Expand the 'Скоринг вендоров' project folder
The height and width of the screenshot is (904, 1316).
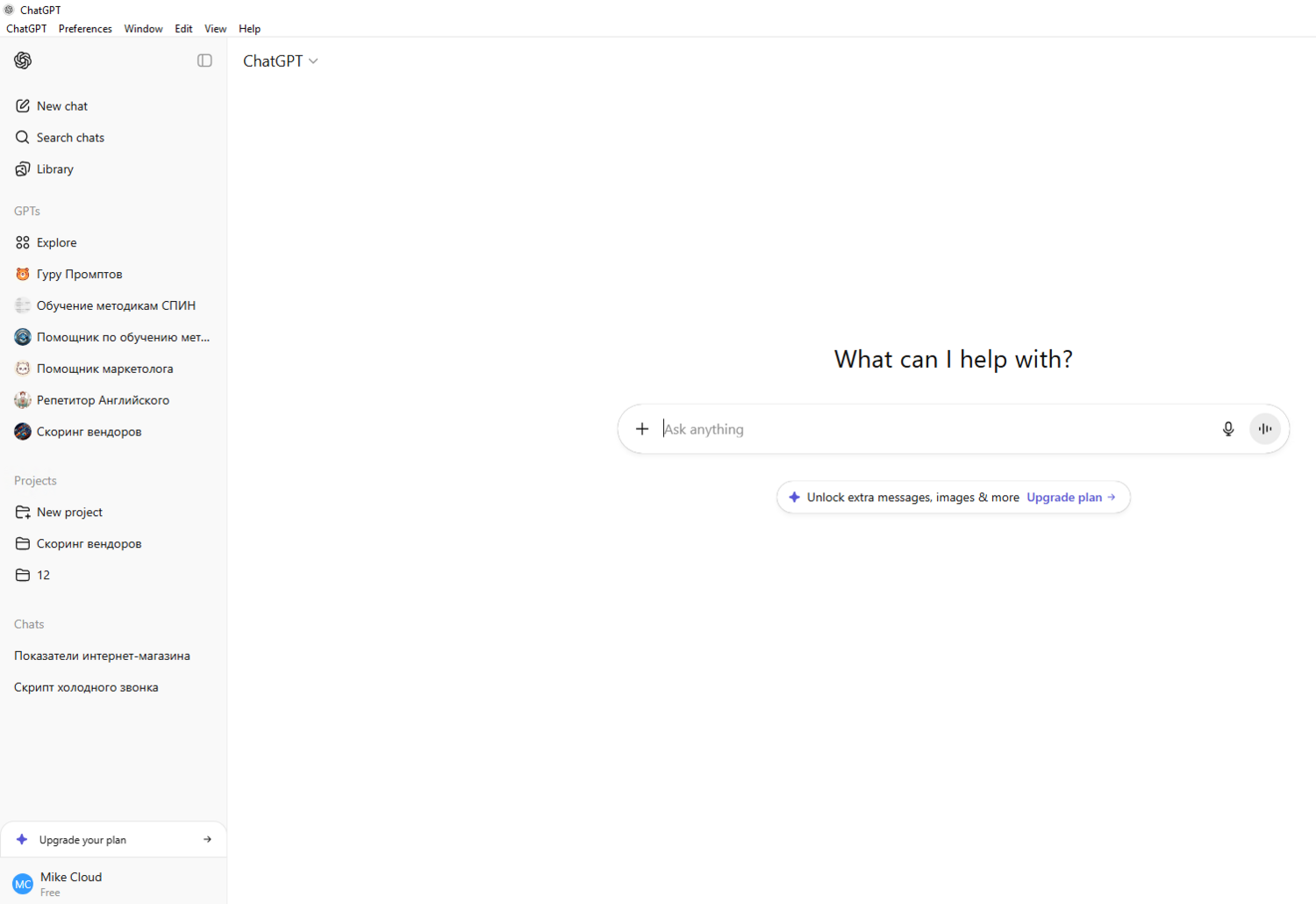[89, 543]
